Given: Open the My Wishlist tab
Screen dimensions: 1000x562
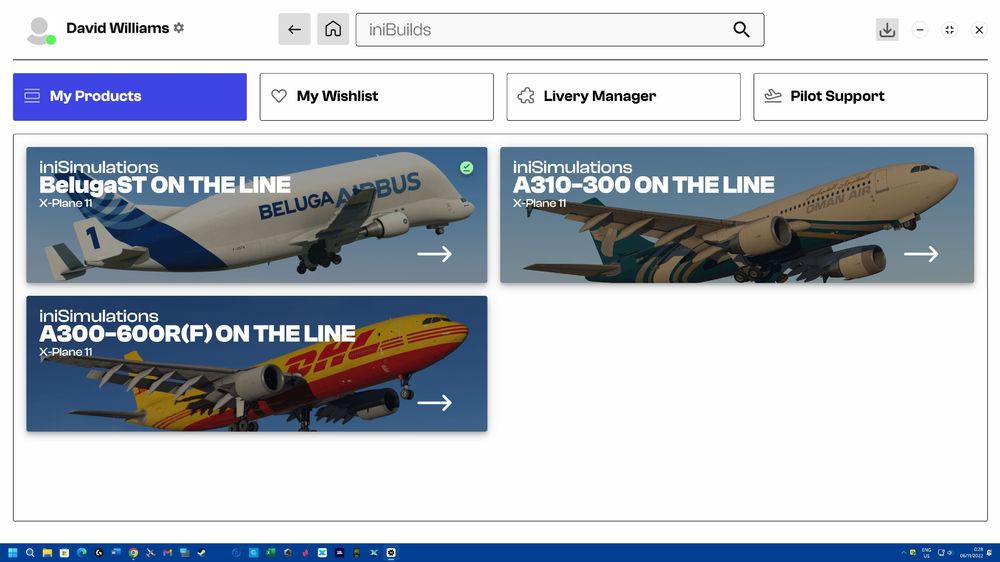Looking at the screenshot, I should coord(376,97).
